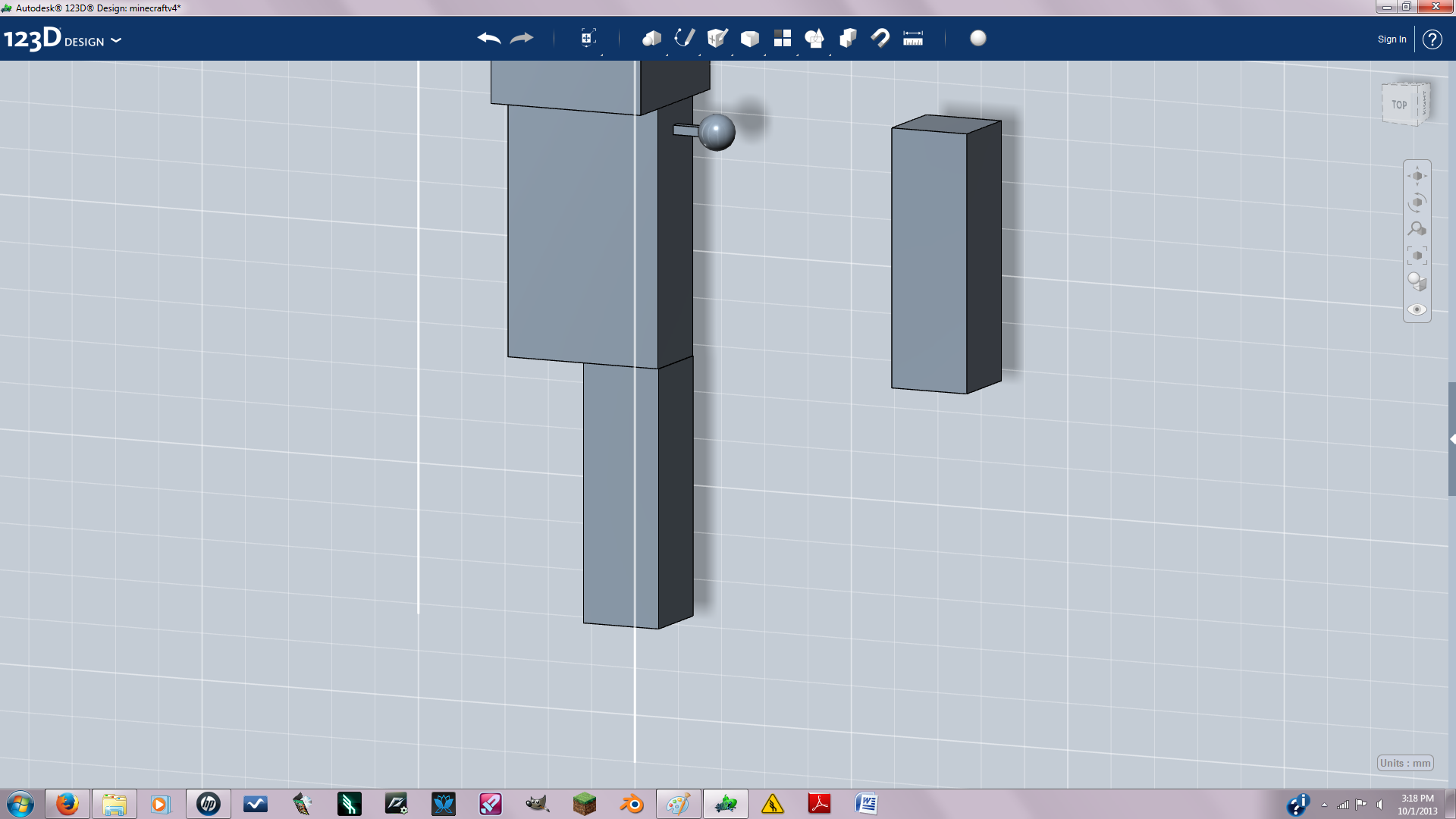The height and width of the screenshot is (819, 1456).
Task: Select the Sketch tool
Action: [684, 38]
